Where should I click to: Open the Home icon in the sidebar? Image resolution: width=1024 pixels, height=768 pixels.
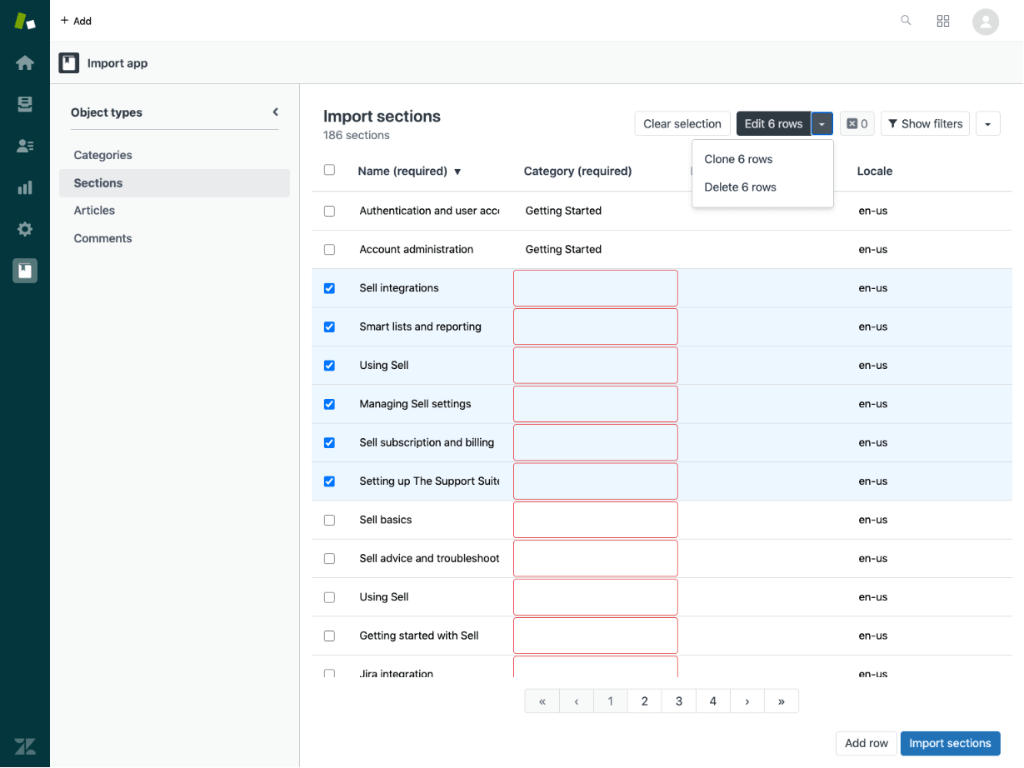tap(24, 62)
